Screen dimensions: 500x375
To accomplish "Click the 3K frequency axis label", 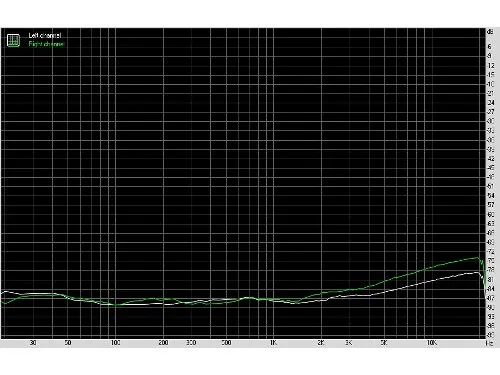I will coord(349,343).
